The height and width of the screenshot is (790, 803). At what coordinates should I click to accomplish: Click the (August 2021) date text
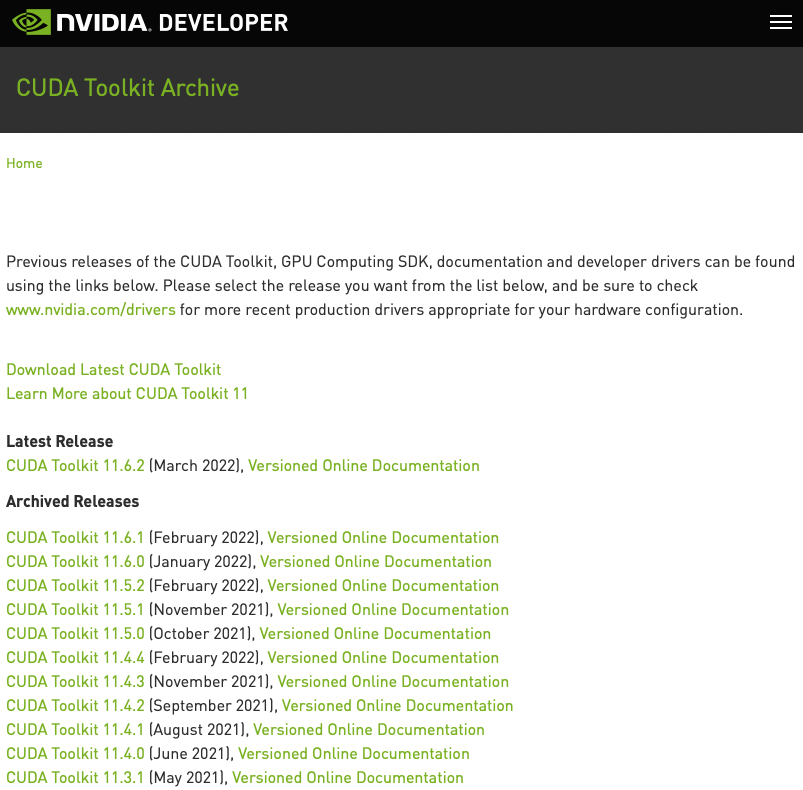(x=197, y=730)
